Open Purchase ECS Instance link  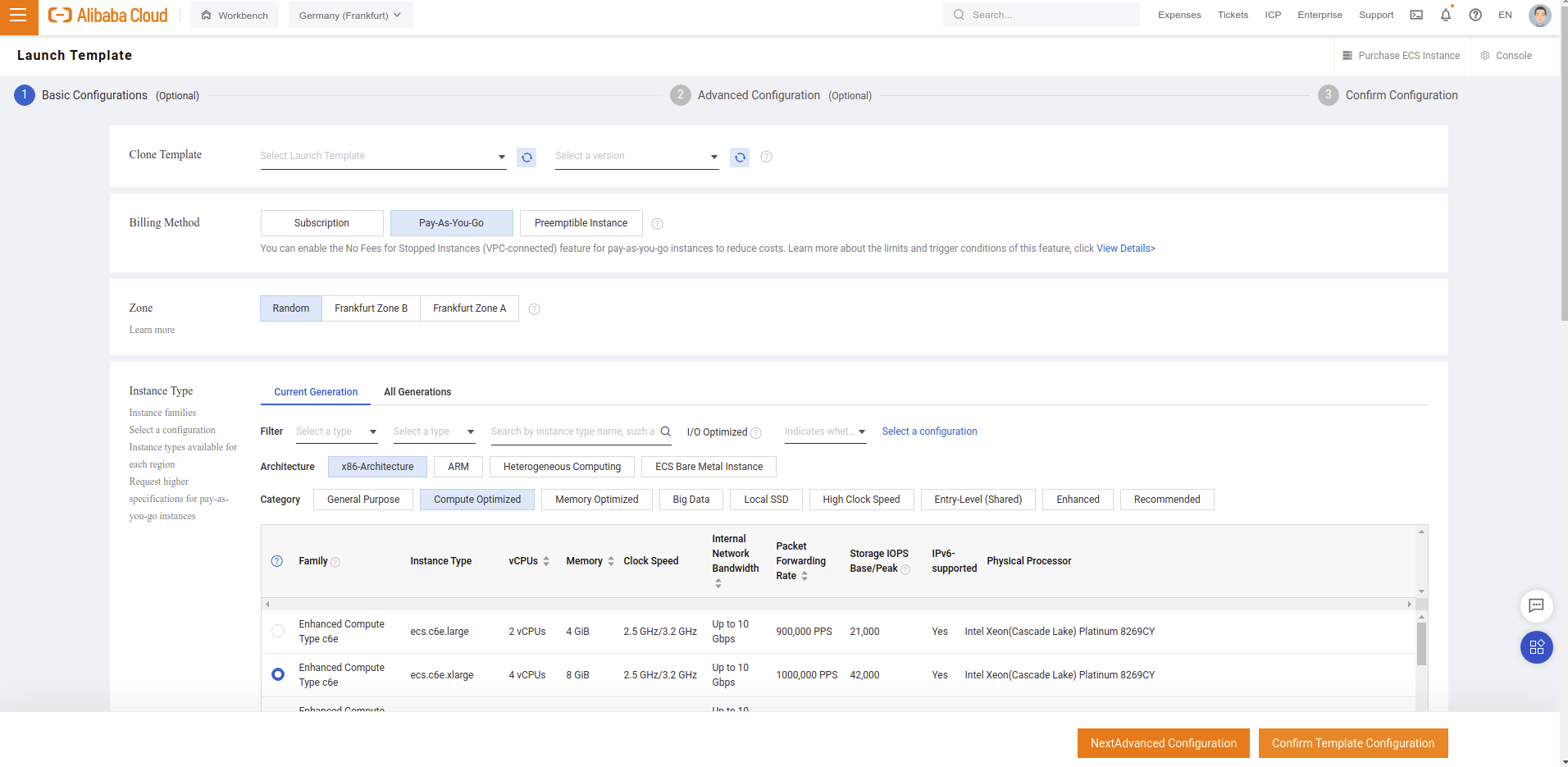[x=1401, y=56]
